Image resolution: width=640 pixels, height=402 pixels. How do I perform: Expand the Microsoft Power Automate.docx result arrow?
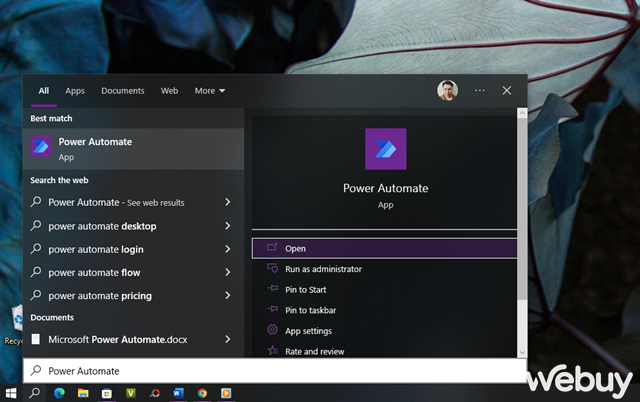tap(228, 339)
